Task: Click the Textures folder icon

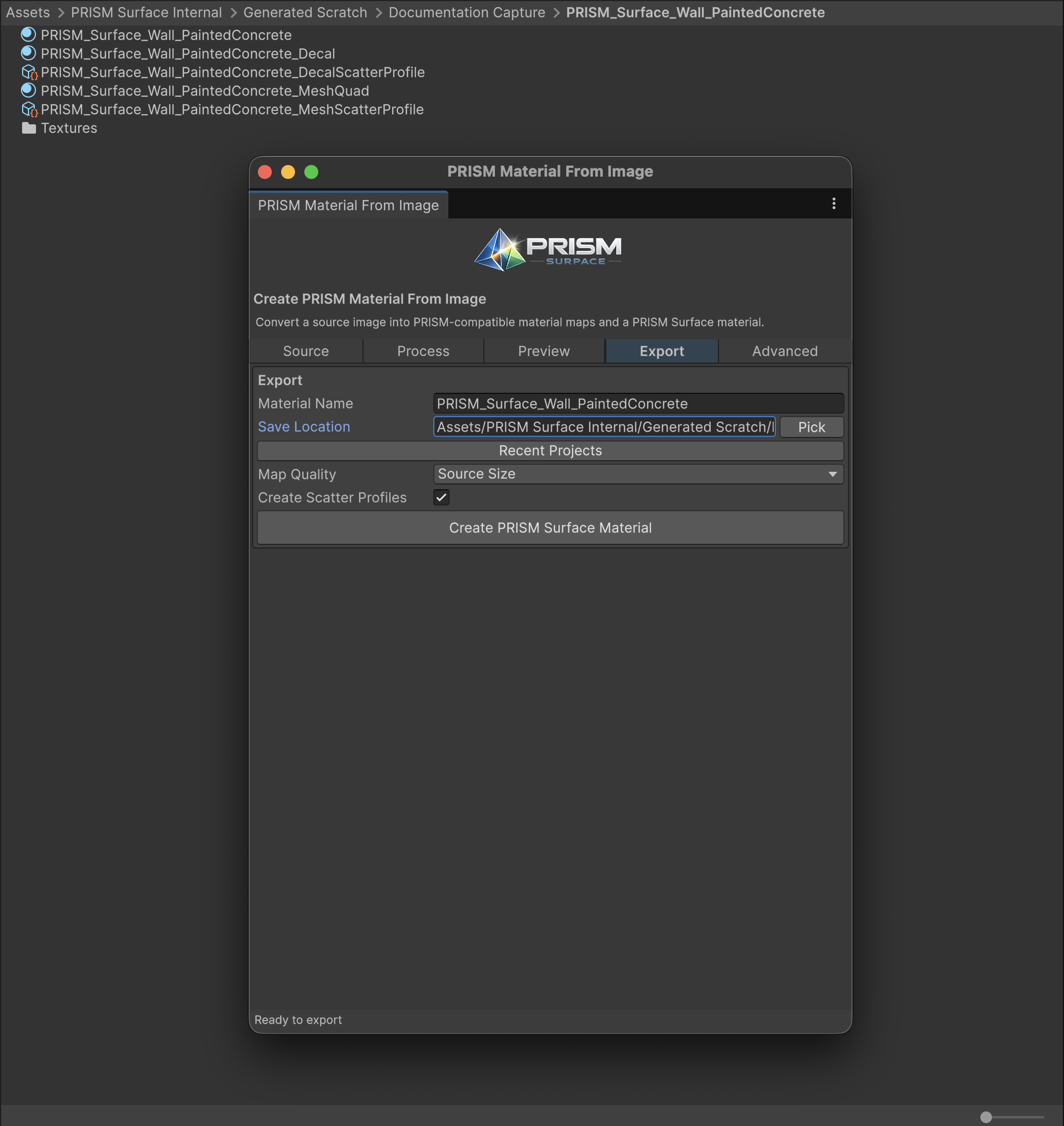Action: pos(29,128)
